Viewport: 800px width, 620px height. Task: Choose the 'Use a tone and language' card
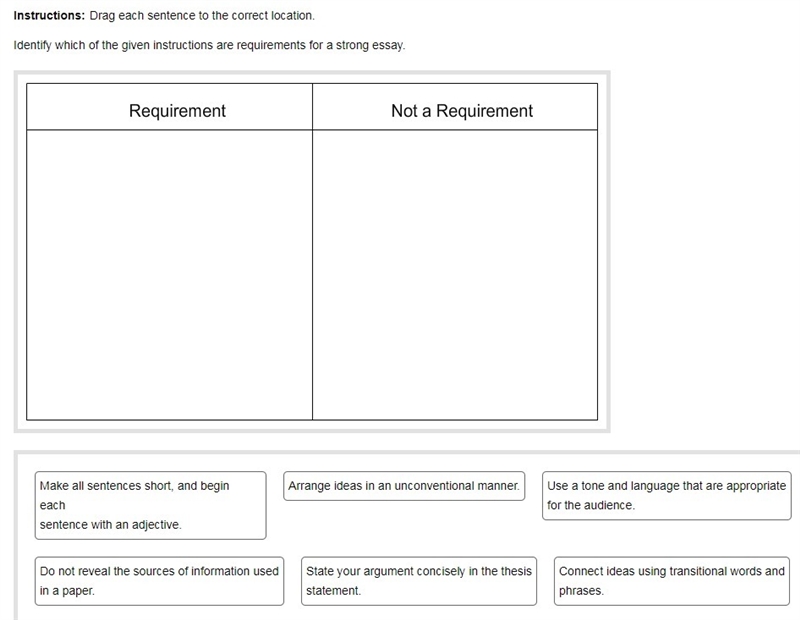pos(667,495)
